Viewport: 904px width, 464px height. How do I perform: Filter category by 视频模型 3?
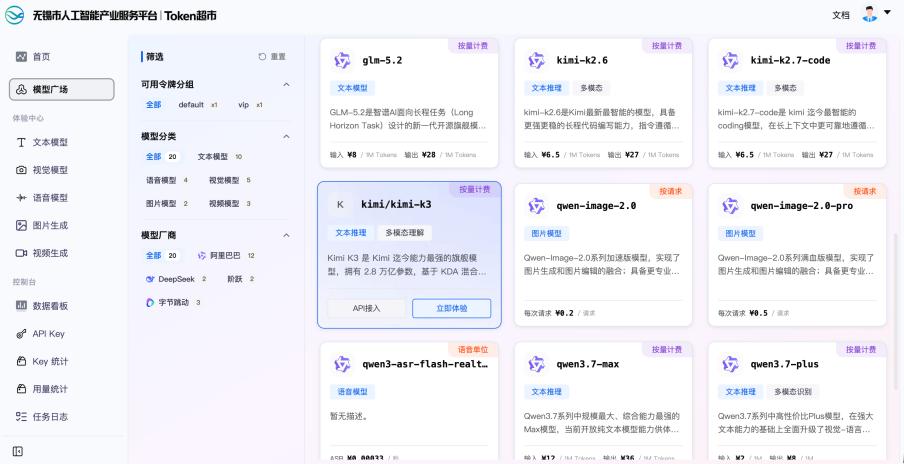tap(230, 203)
